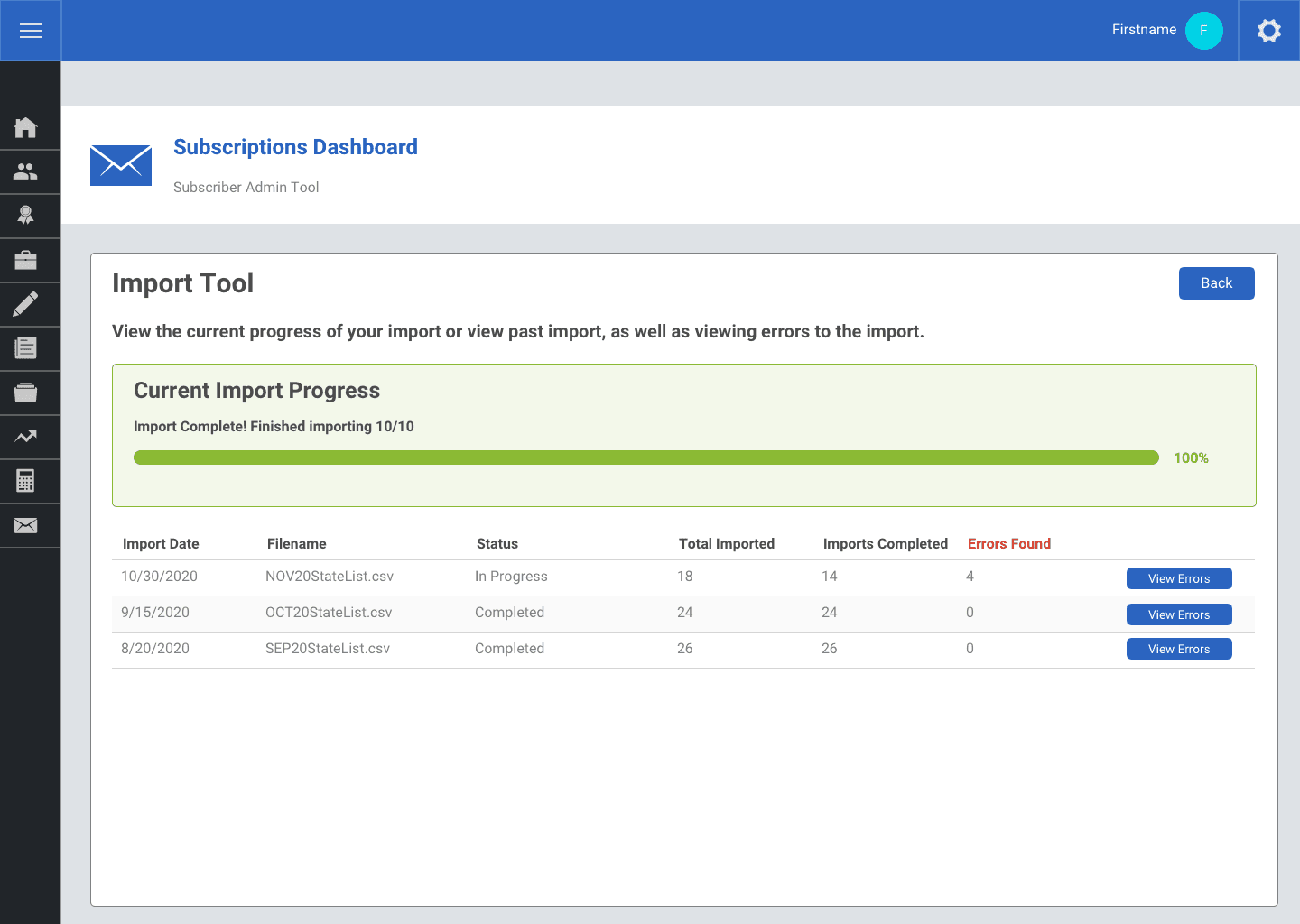
Task: Select the pencil edit sidebar icon
Action: point(26,304)
